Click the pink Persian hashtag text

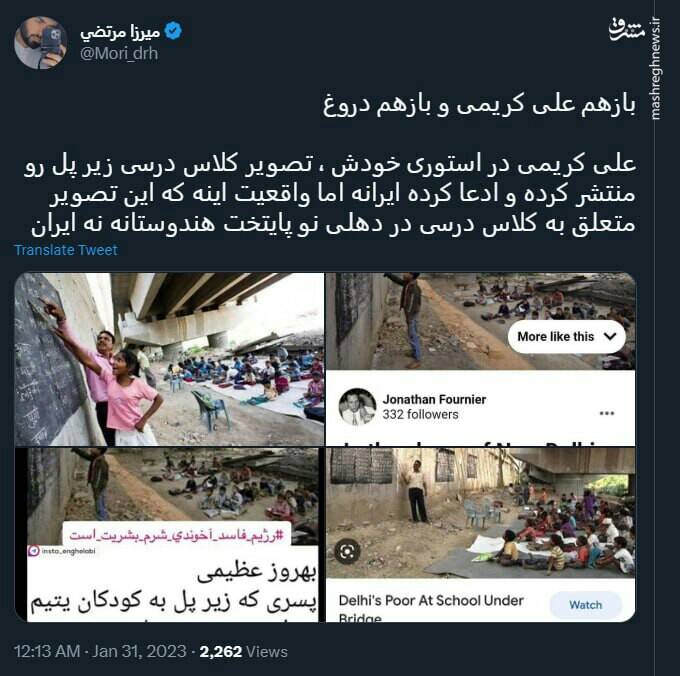point(177,535)
